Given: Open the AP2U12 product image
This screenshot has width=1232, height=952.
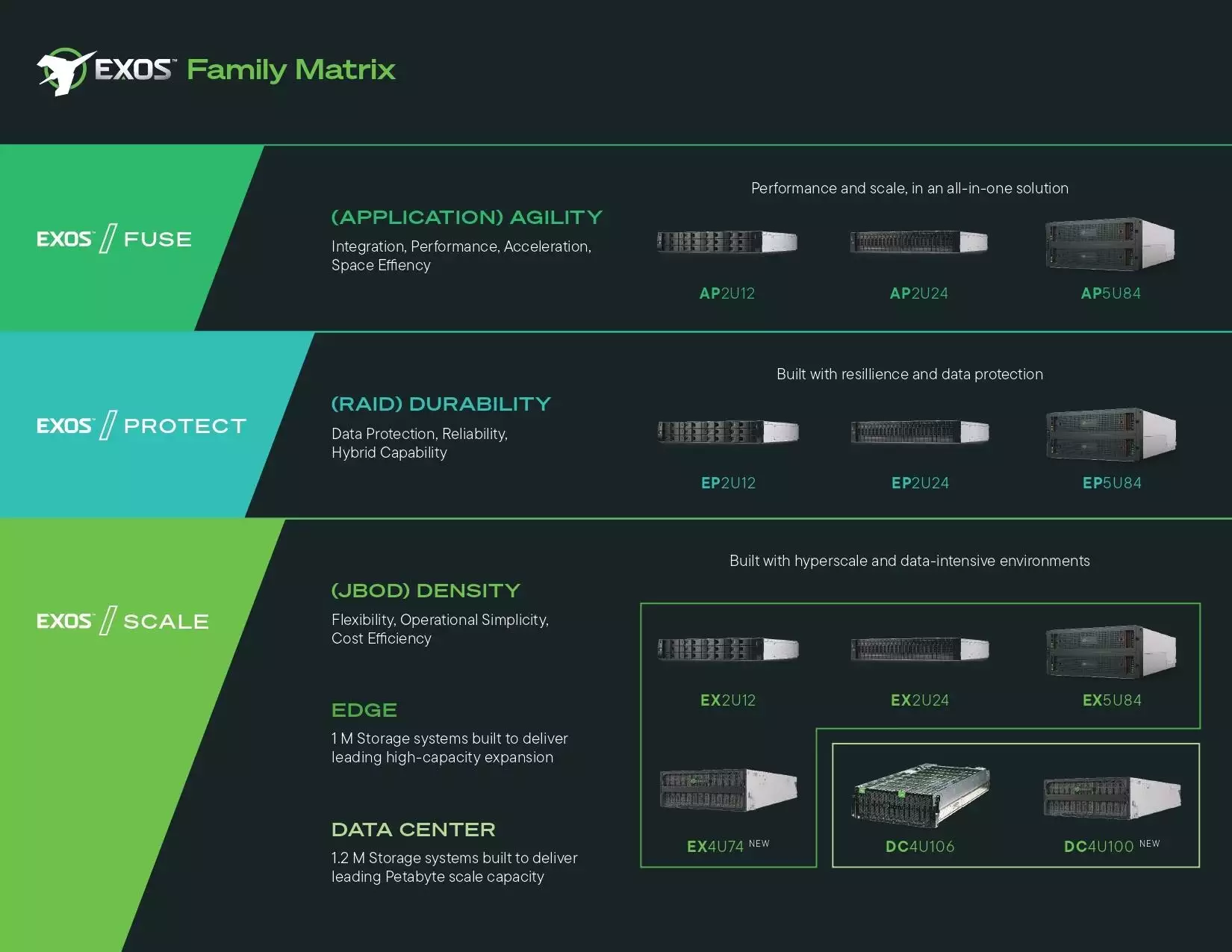Looking at the screenshot, I should tap(727, 242).
